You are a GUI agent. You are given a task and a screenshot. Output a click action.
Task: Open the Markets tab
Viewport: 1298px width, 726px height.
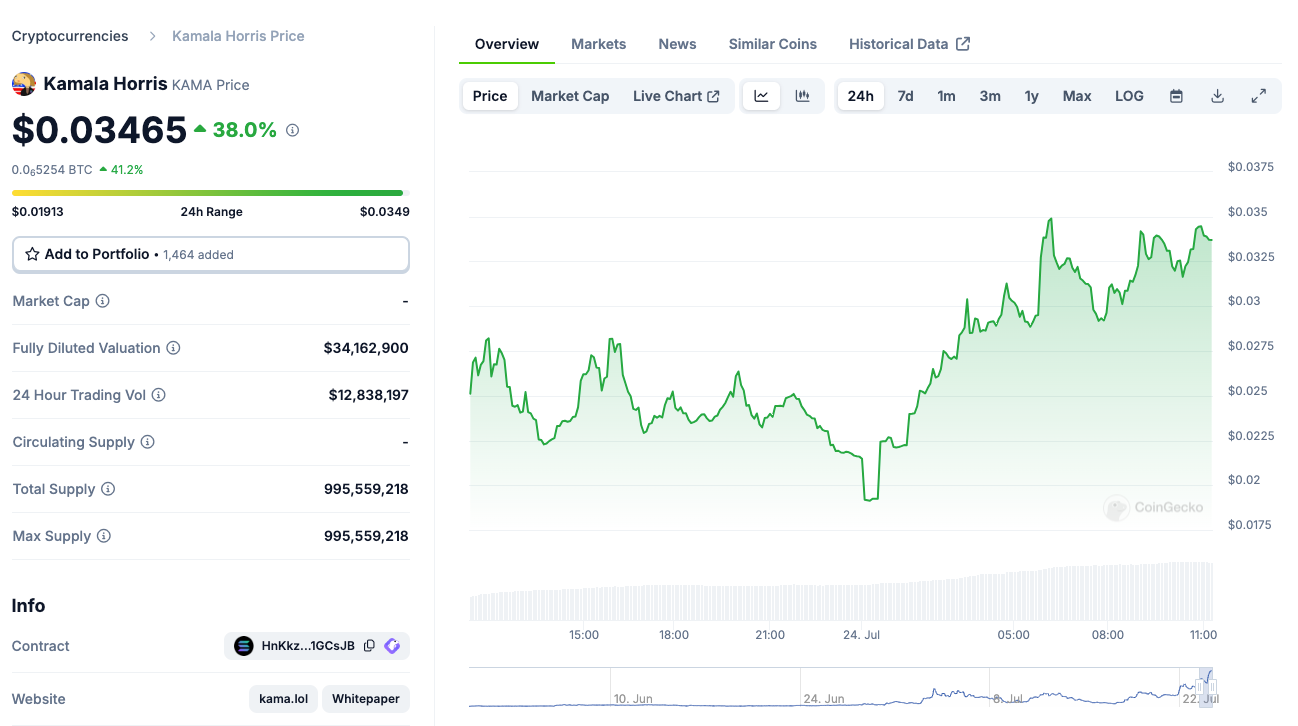click(x=598, y=44)
